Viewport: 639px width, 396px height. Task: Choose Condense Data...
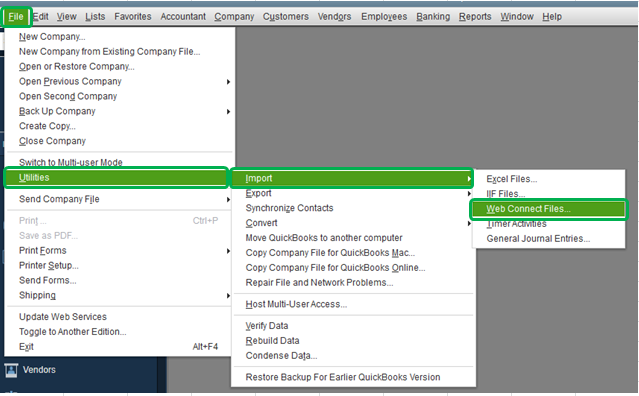(353, 356)
